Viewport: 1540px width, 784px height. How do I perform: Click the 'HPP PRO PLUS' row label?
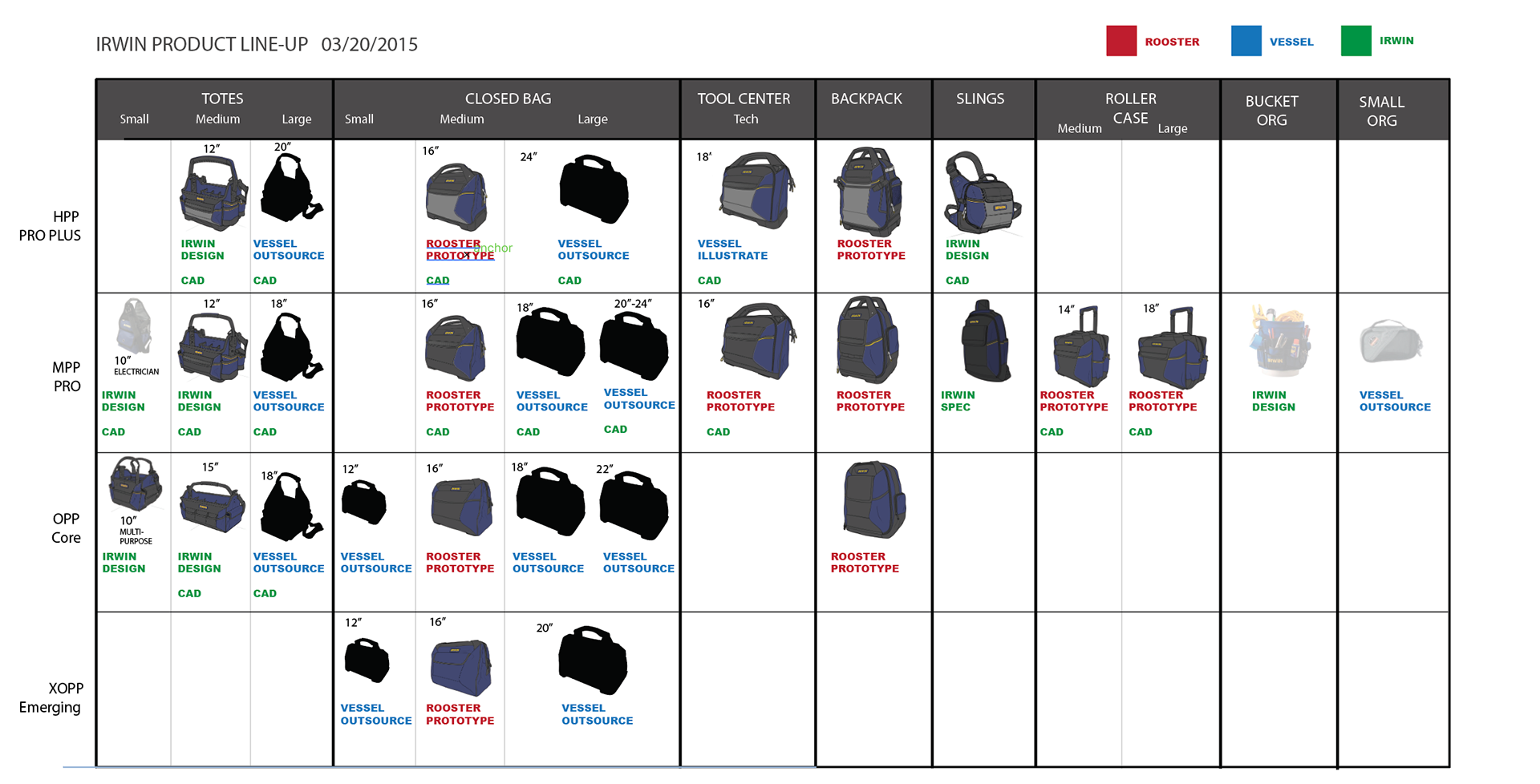click(50, 226)
